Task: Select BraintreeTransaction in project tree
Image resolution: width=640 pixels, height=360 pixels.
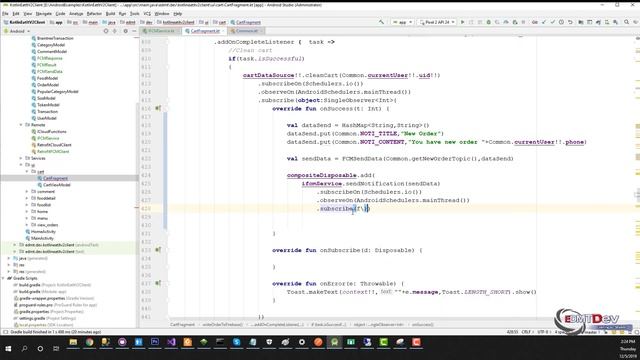Action: (55, 38)
